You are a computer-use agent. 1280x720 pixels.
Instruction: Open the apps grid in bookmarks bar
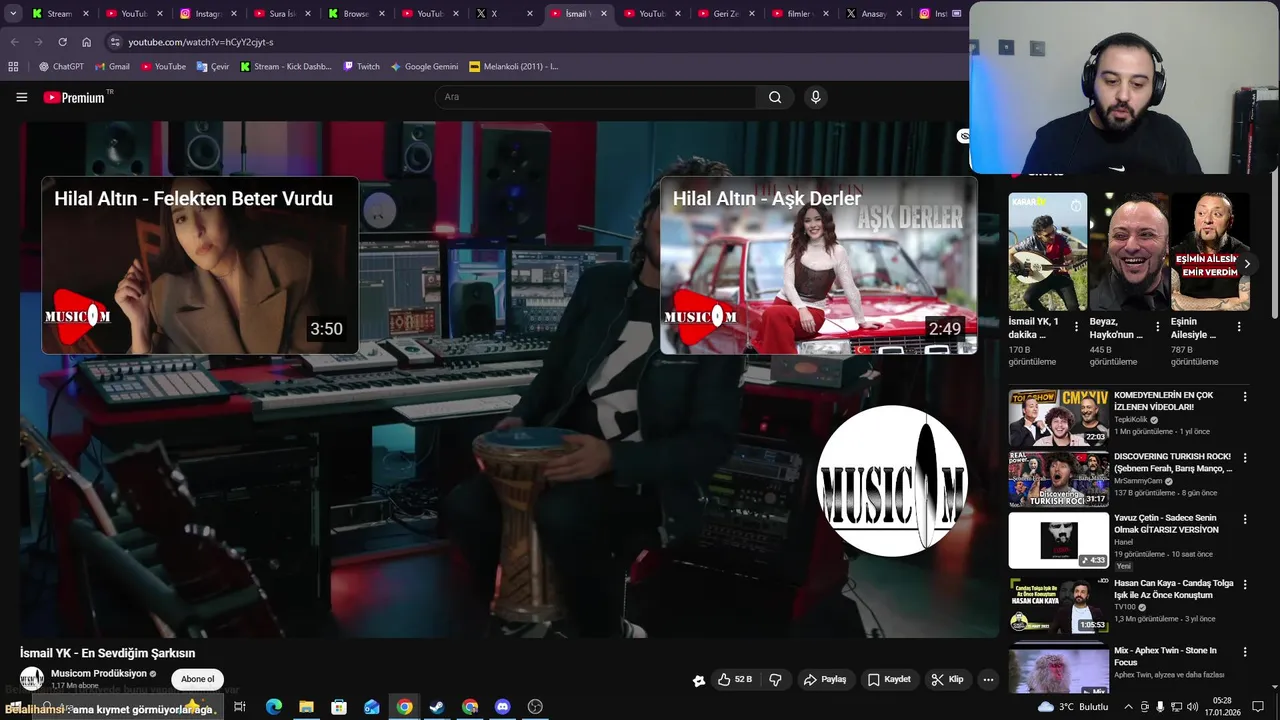(x=13, y=67)
